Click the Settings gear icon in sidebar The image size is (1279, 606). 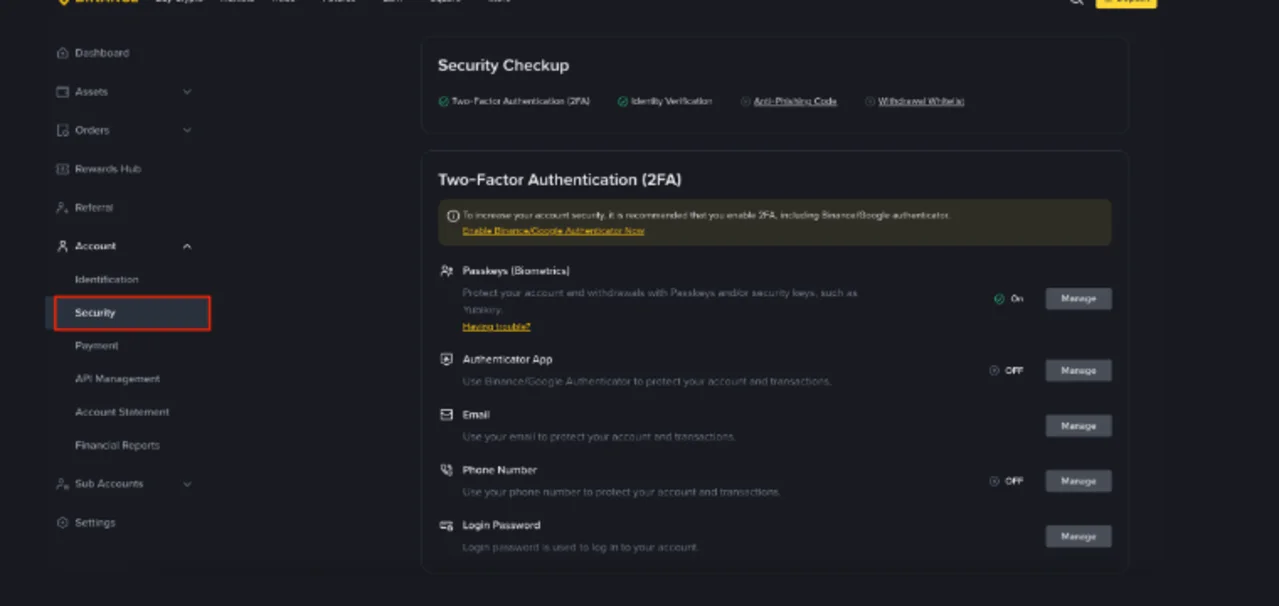[x=63, y=523]
